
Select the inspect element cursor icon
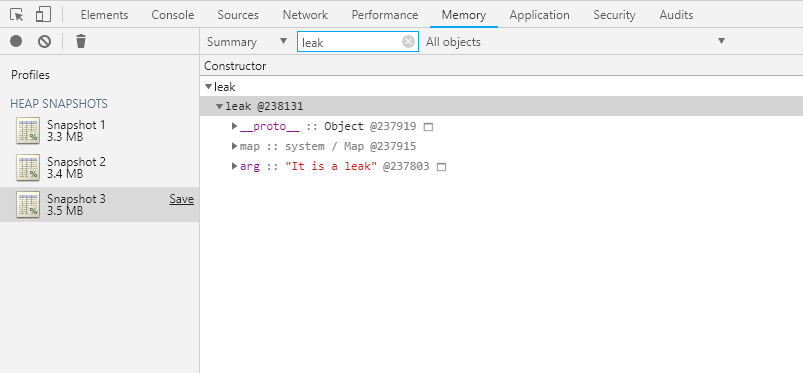click(x=16, y=15)
